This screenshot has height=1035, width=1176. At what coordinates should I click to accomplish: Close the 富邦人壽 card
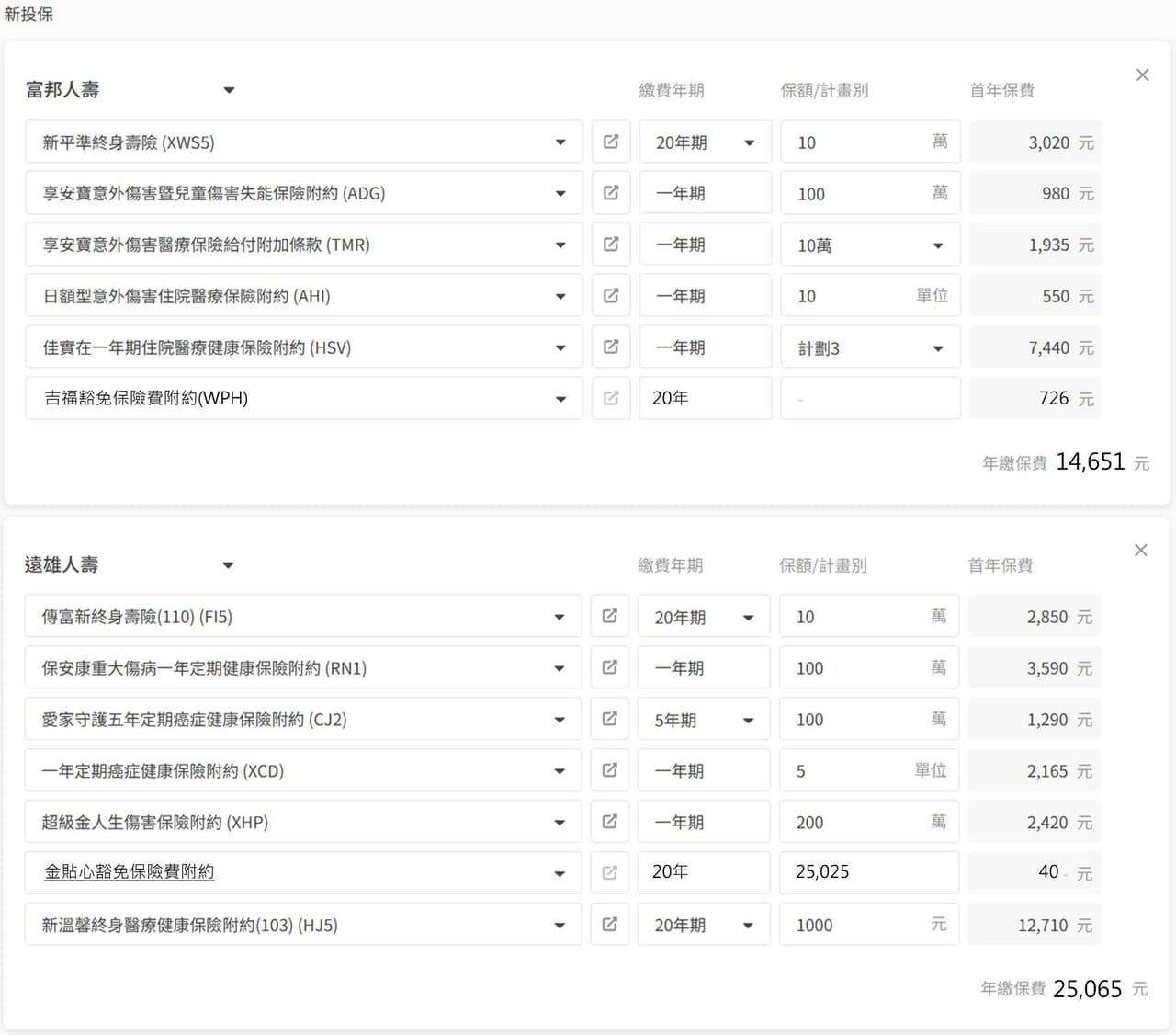point(1142,74)
